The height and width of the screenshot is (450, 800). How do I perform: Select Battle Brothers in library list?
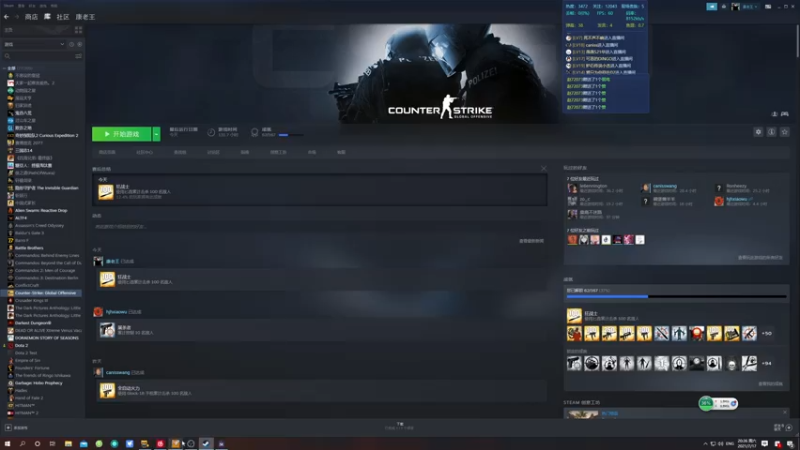coord(29,248)
